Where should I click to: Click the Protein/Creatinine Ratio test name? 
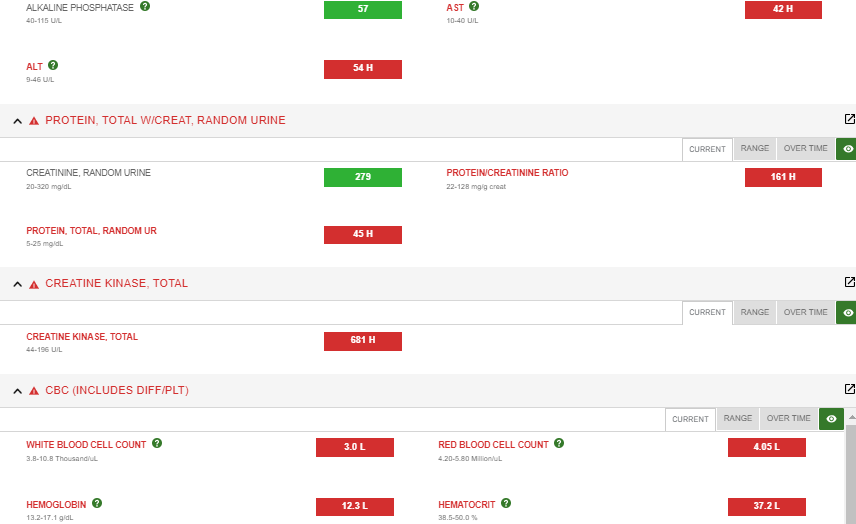pyautogui.click(x=507, y=173)
